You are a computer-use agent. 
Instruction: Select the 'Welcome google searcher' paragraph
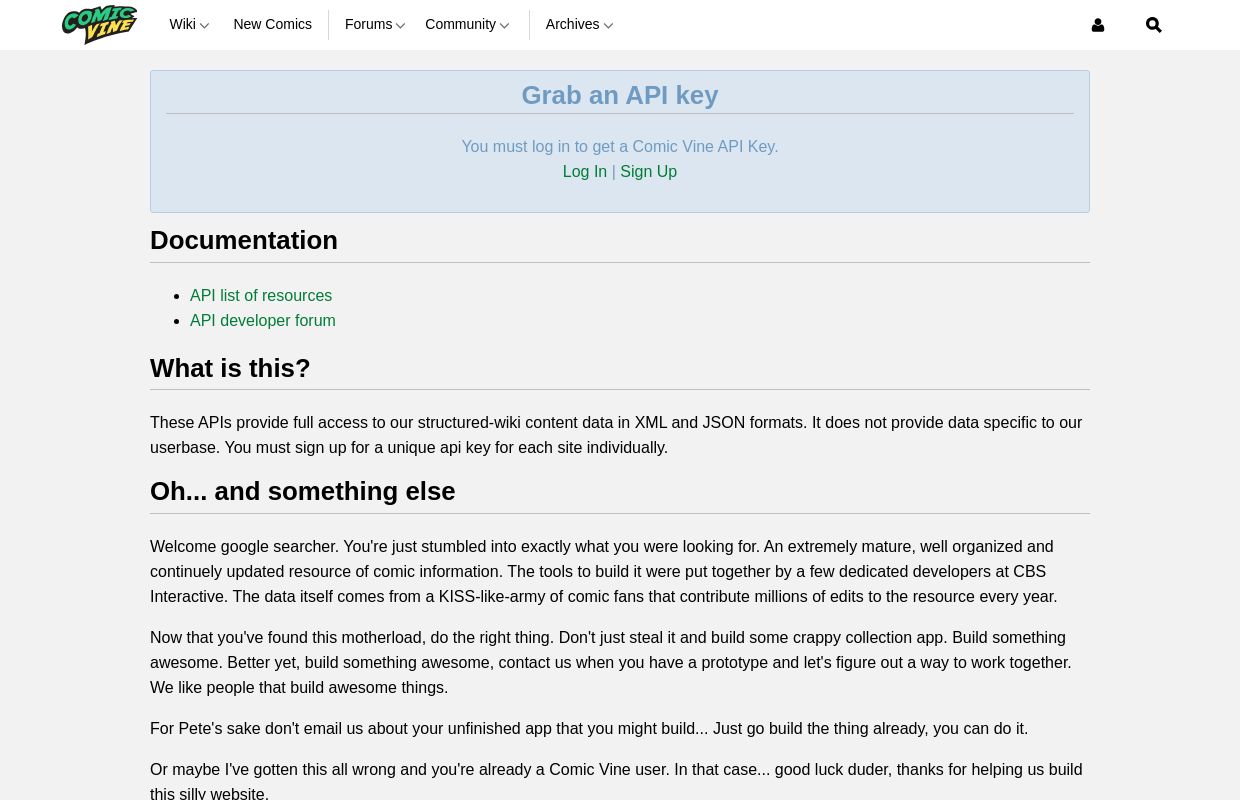point(620,572)
